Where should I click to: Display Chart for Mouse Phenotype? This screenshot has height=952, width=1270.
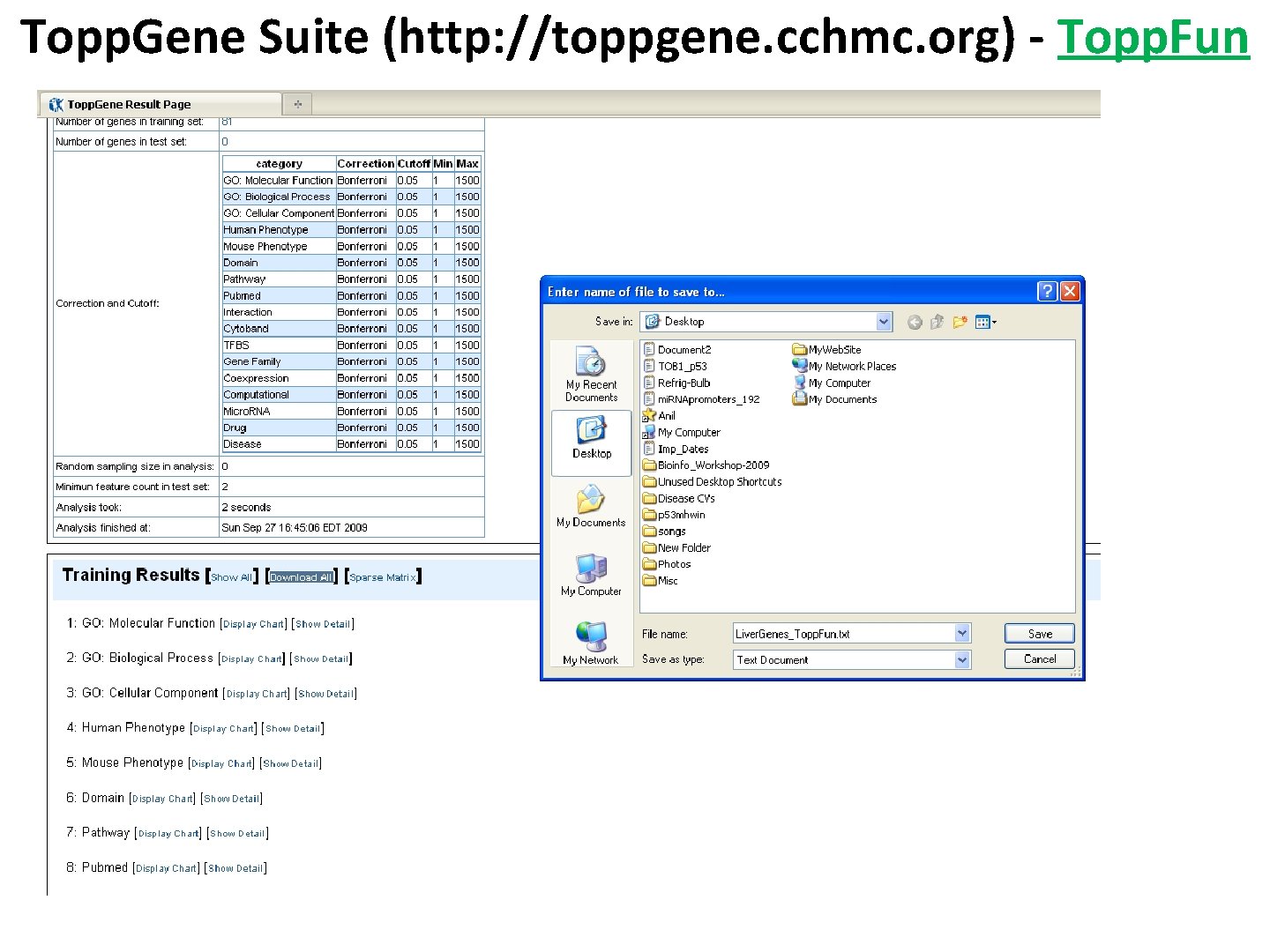pyautogui.click(x=222, y=763)
